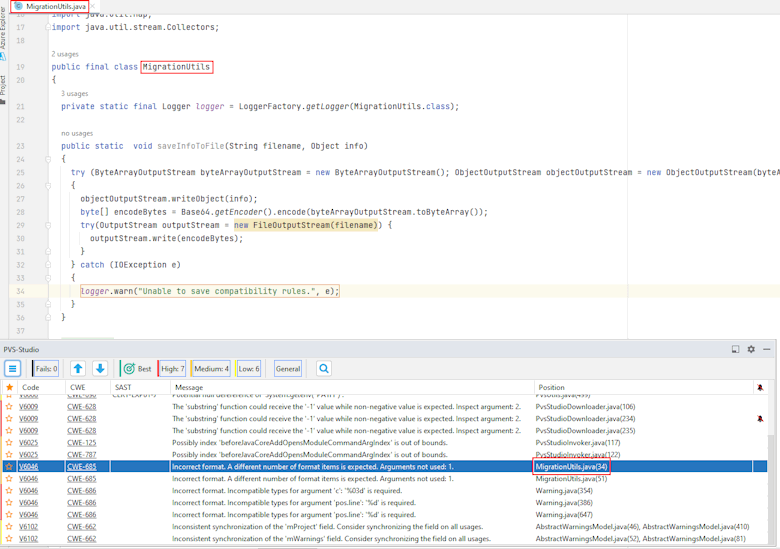Sort warnings by the Message column header
The image size is (780, 549).
[188, 387]
